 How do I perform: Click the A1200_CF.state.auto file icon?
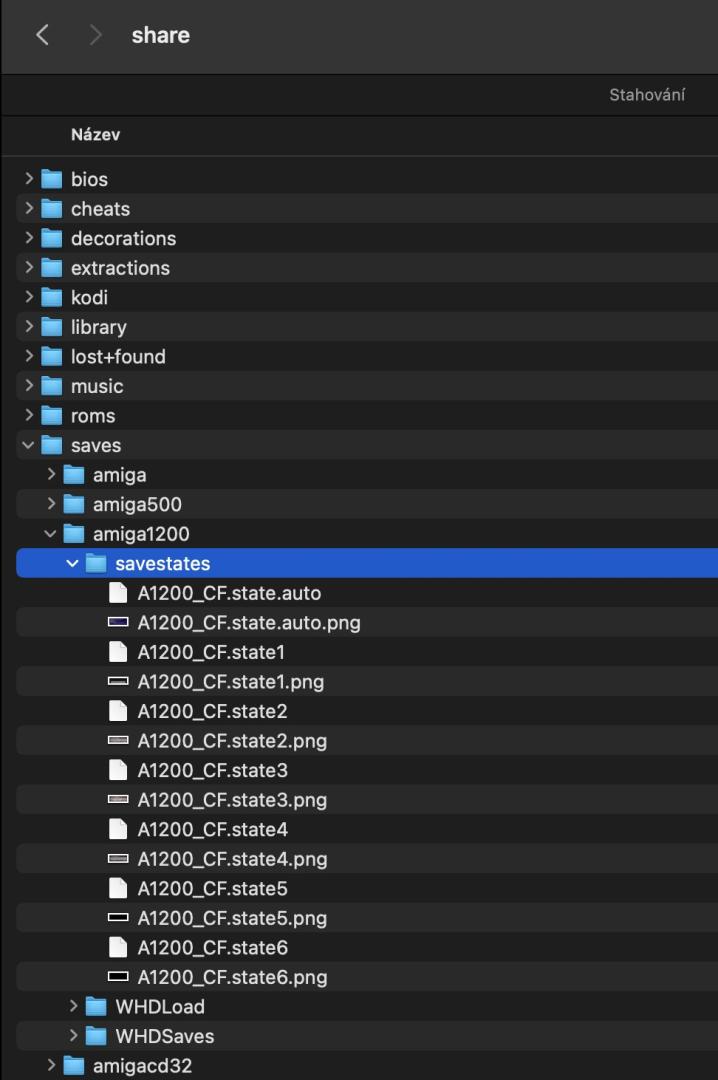[118, 594]
